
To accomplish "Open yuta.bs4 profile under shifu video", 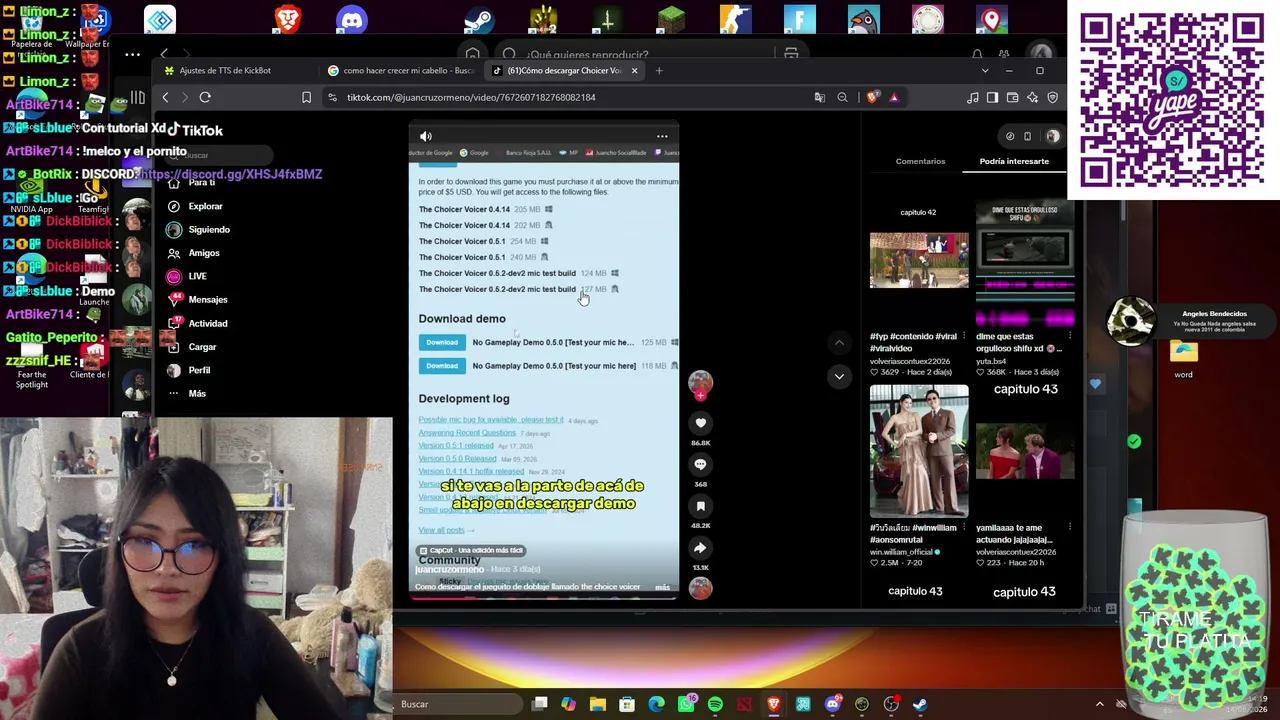I will tap(992, 361).
